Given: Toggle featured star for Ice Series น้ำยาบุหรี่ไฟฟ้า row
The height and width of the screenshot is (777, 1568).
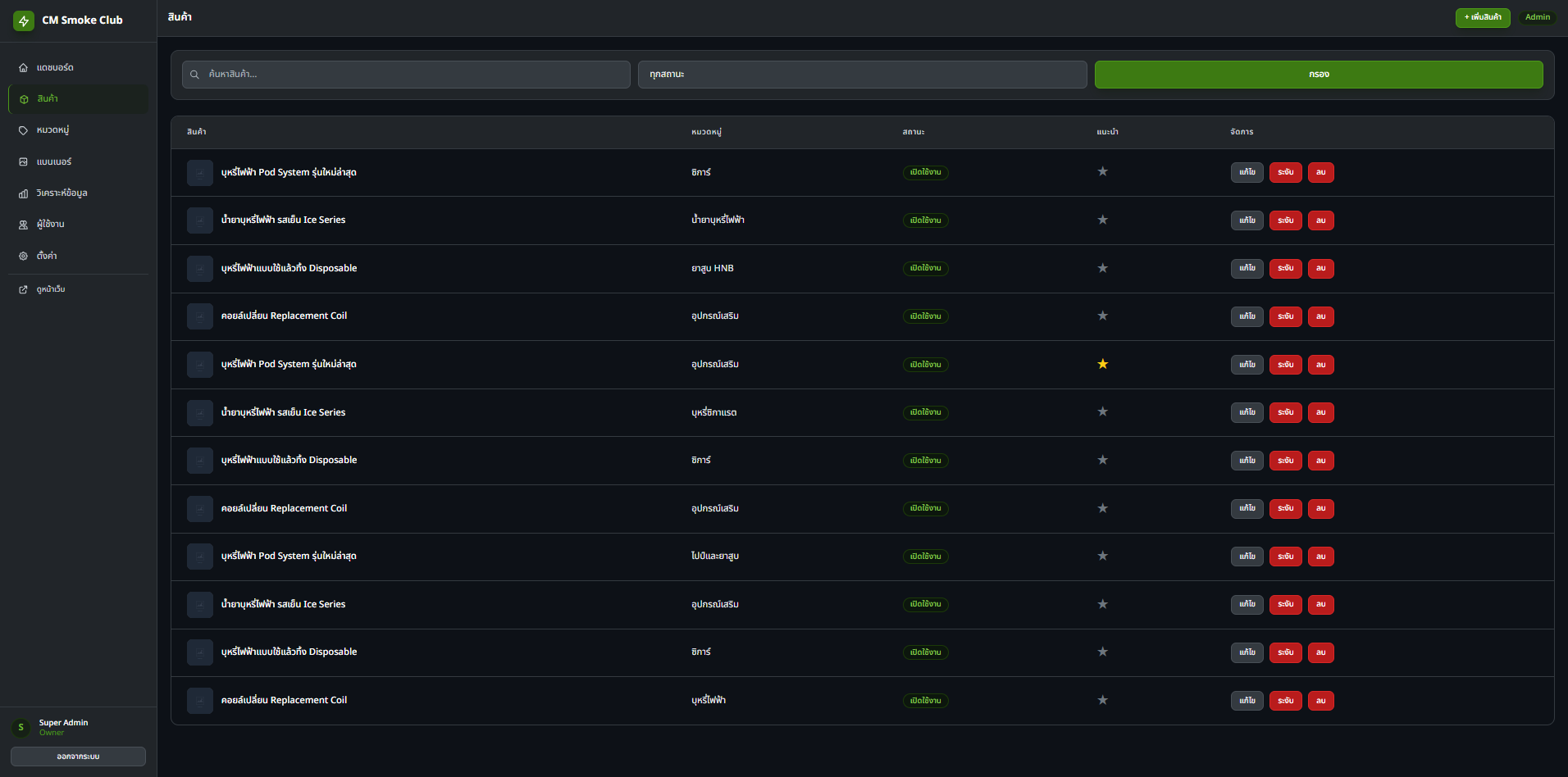Looking at the screenshot, I should point(1103,220).
